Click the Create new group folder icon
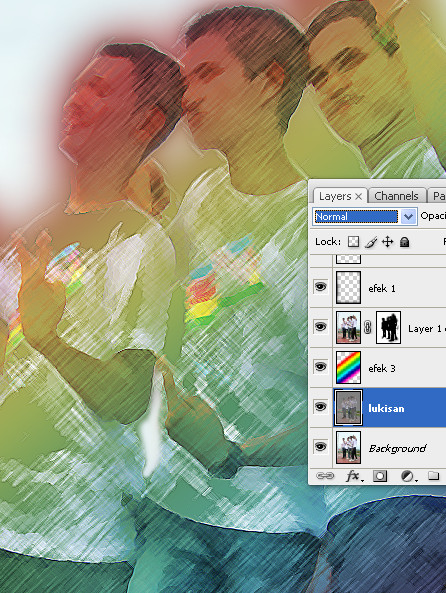Image resolution: width=446 pixels, height=593 pixels. click(x=434, y=475)
